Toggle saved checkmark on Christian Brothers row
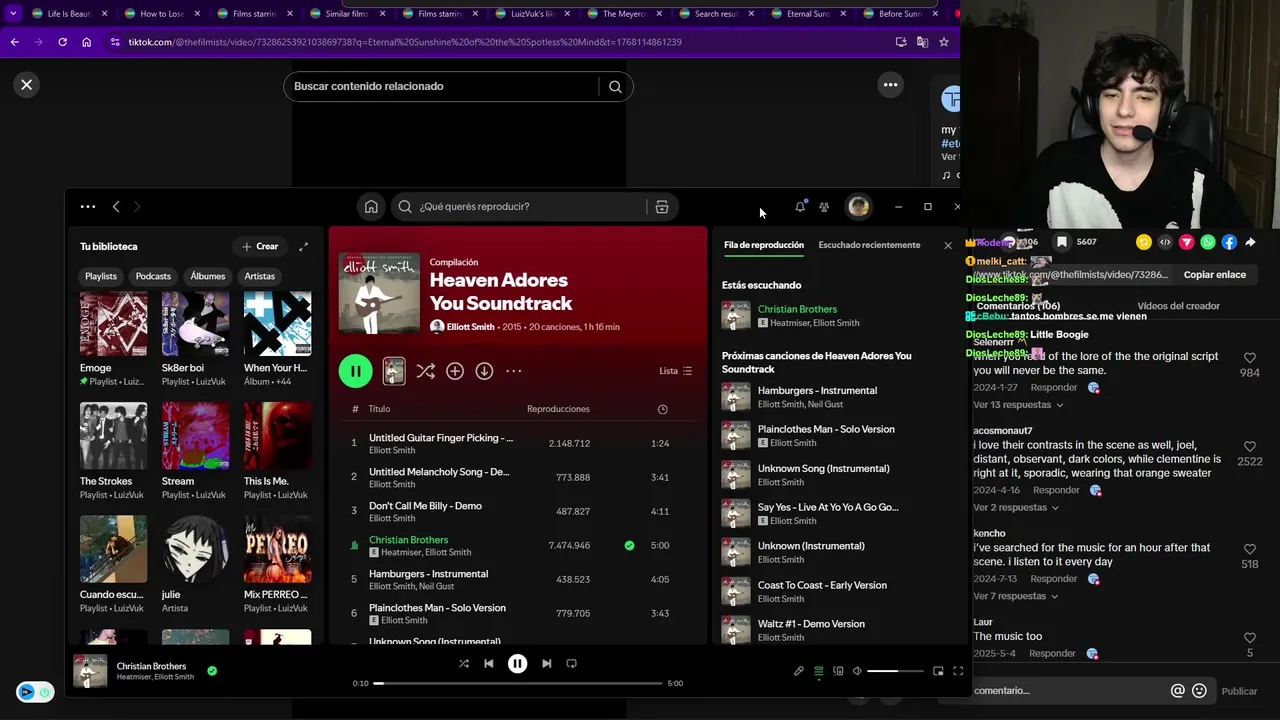The image size is (1280, 720). click(629, 546)
